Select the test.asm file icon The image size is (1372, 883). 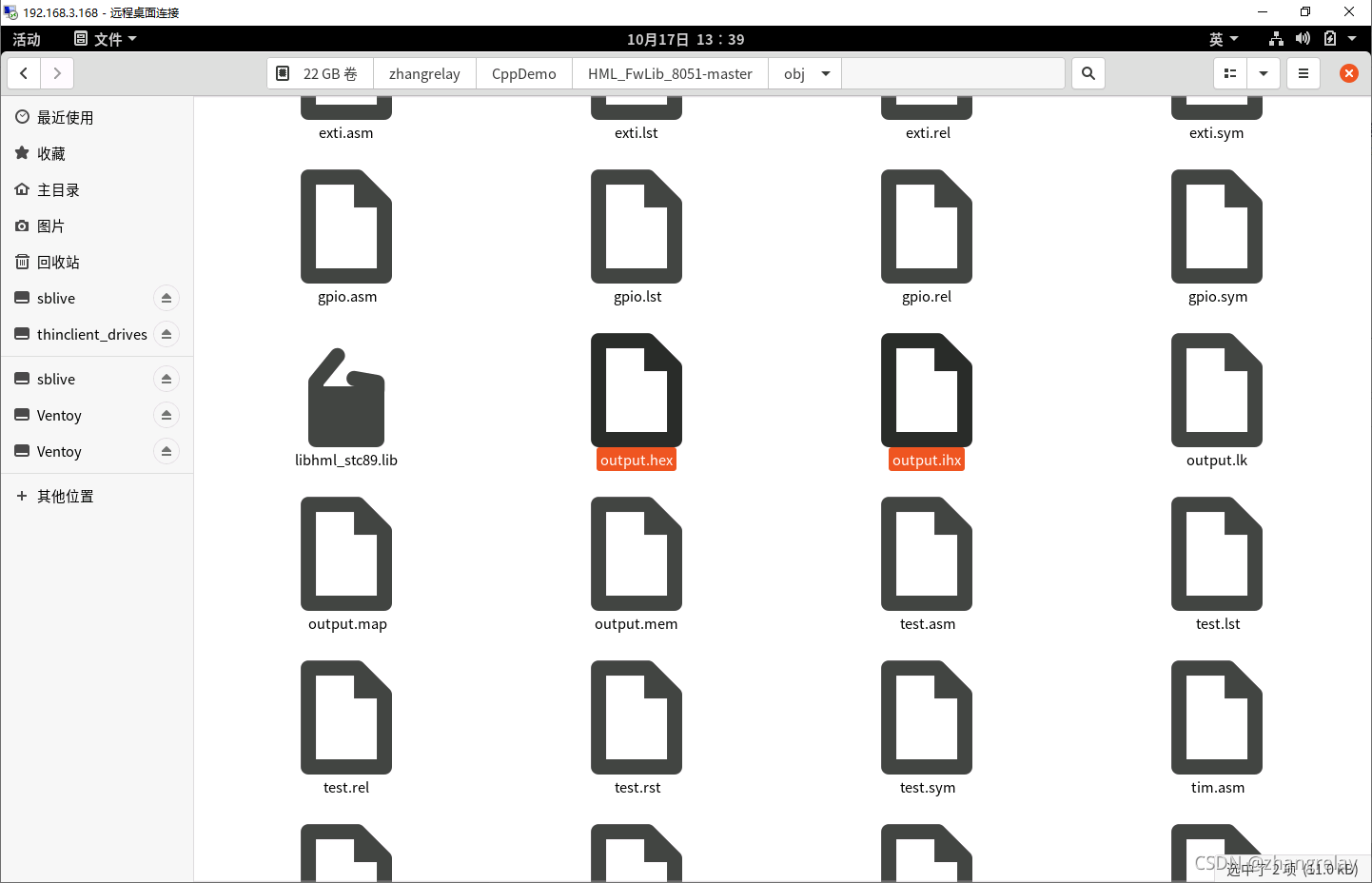pos(927,554)
